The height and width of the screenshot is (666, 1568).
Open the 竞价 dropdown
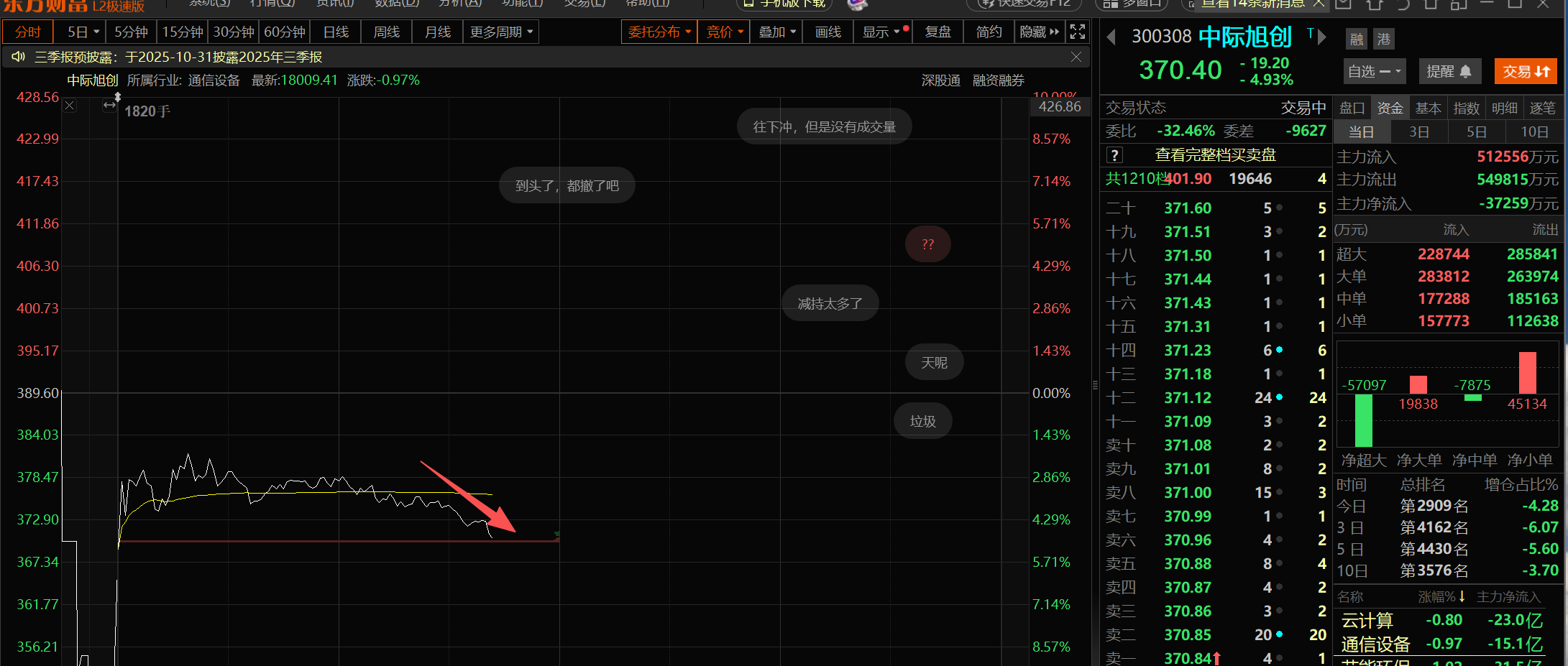[724, 32]
